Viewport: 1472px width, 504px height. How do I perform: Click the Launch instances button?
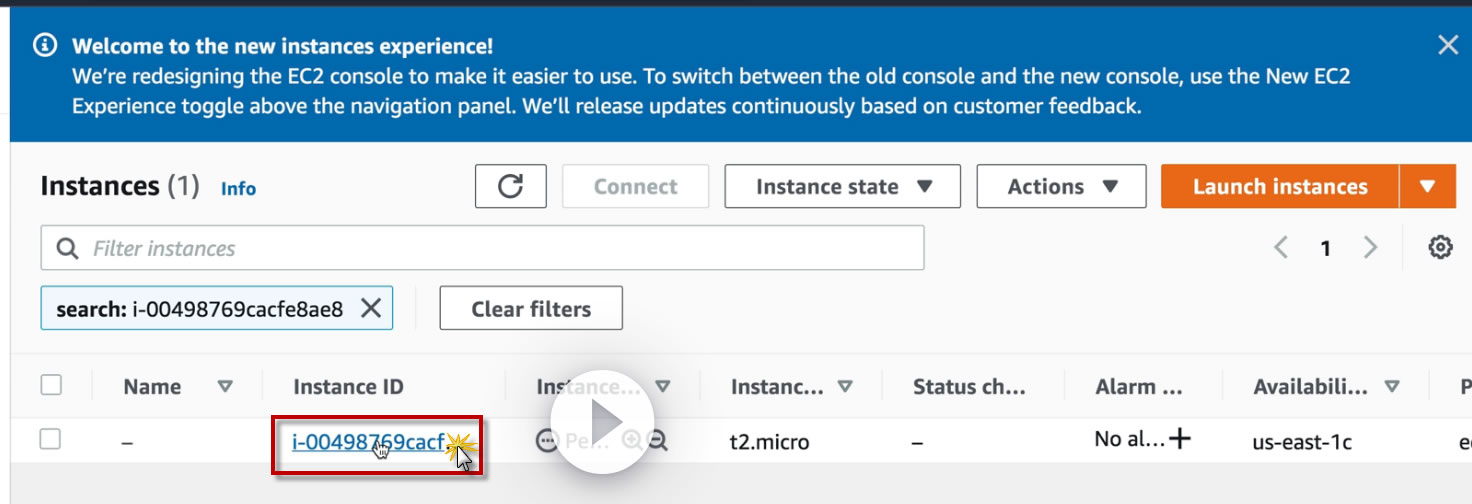coord(1279,187)
